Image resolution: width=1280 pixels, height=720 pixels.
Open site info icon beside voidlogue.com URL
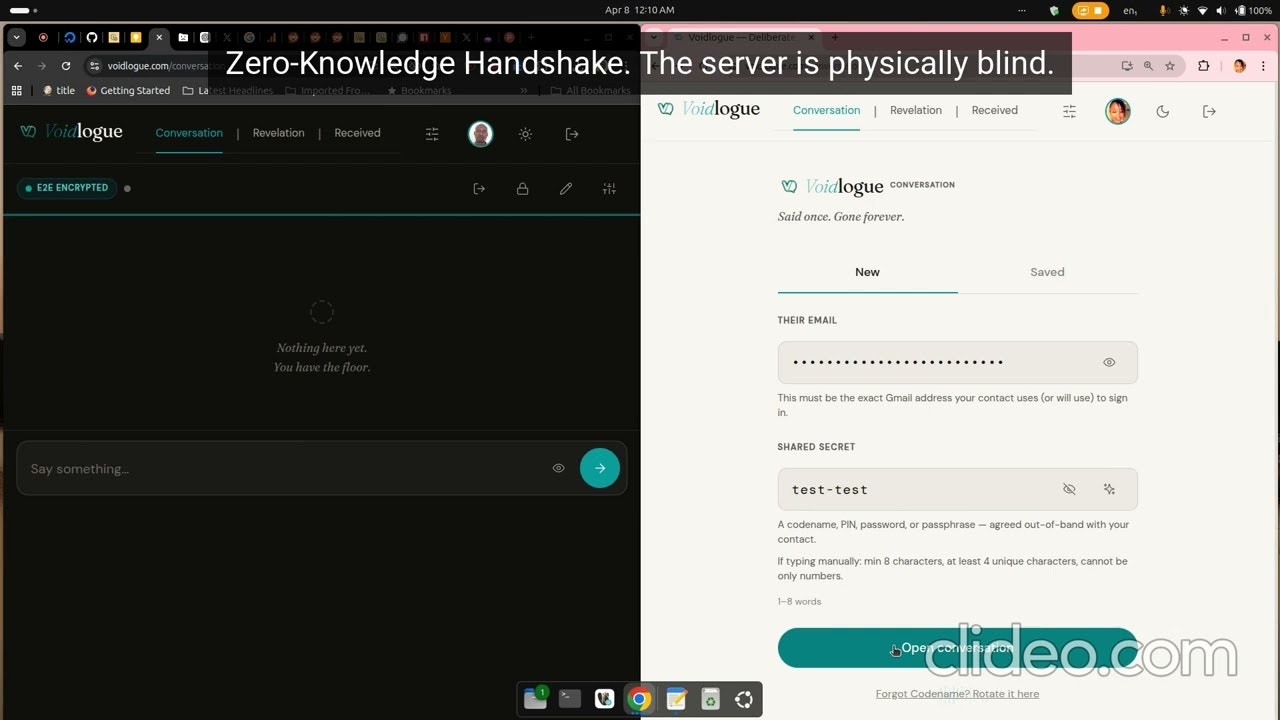pos(95,66)
